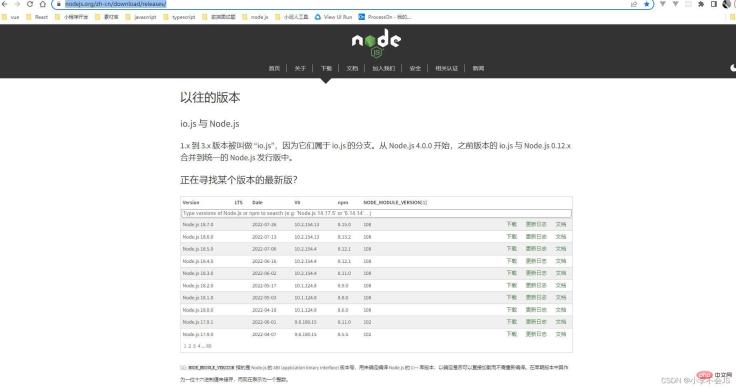The image size is (736, 388).
Task: Open the browser home page icon
Action: coord(43,4)
